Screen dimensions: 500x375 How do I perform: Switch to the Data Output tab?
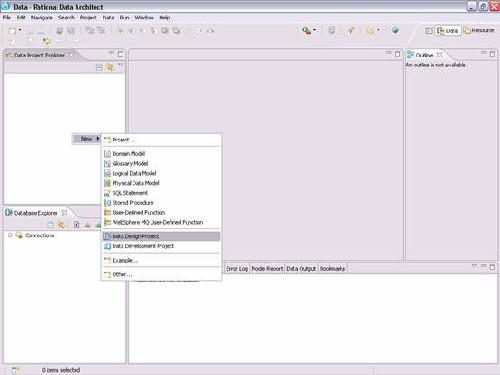[x=301, y=269]
